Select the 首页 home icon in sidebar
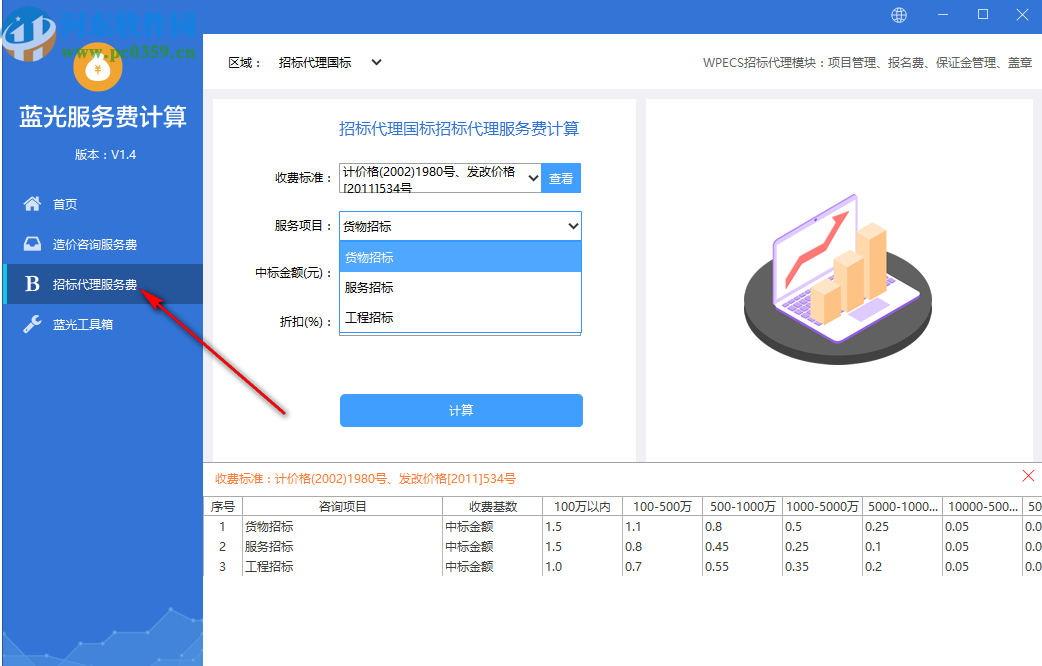Viewport: 1042px width, 666px height. click(32, 204)
